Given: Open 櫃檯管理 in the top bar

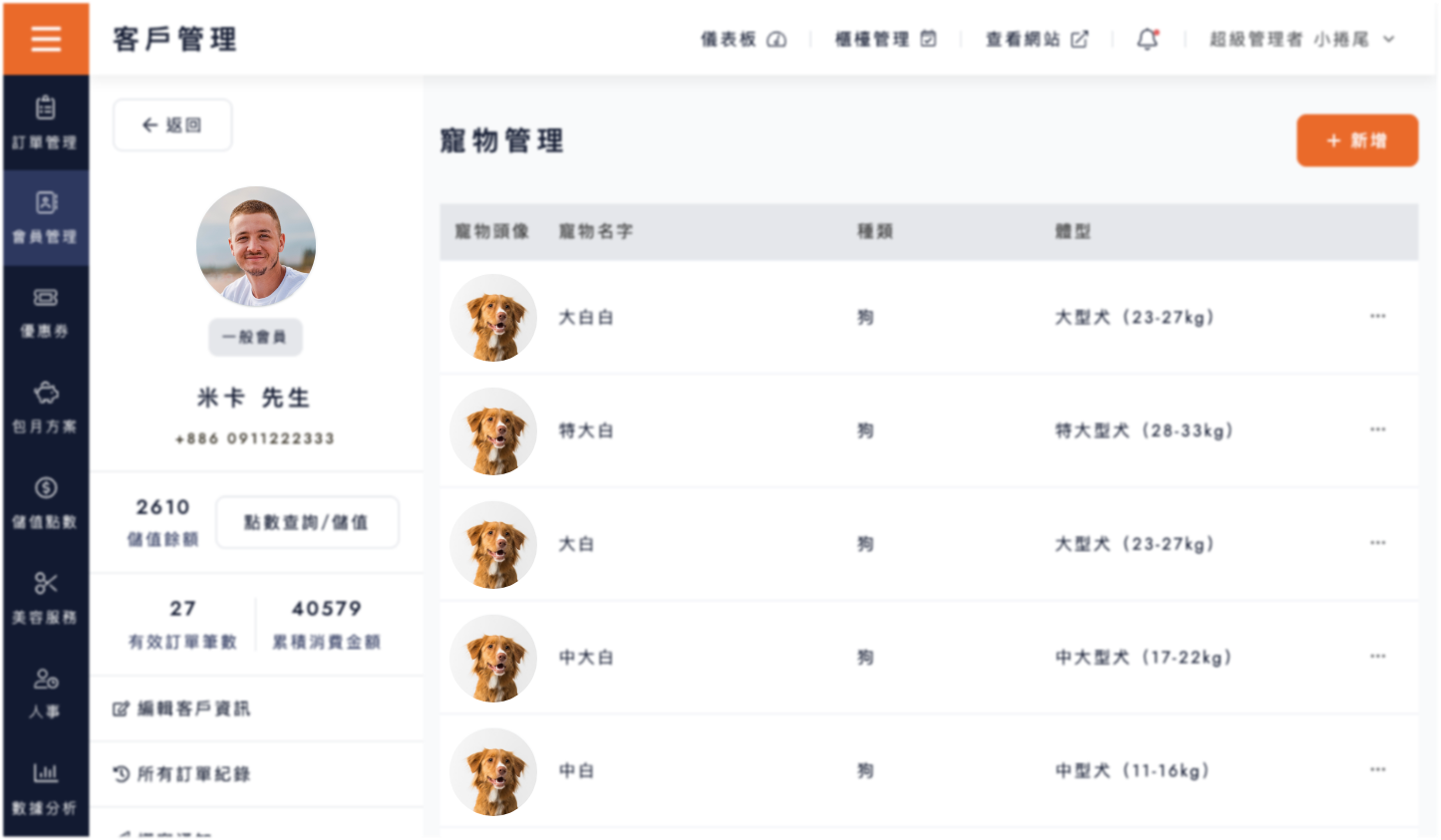Looking at the screenshot, I should point(886,39).
